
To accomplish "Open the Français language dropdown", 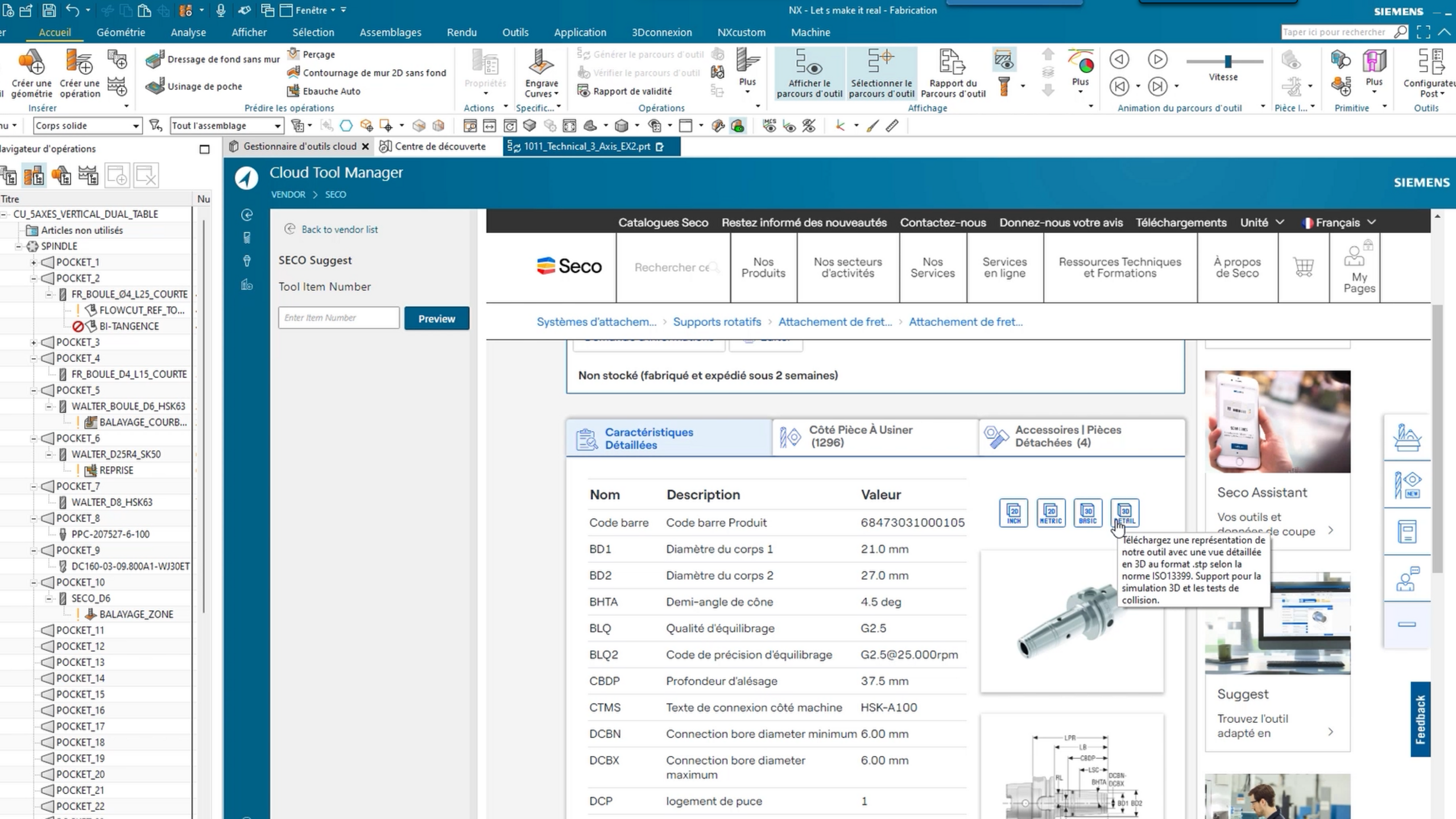I will [x=1339, y=222].
